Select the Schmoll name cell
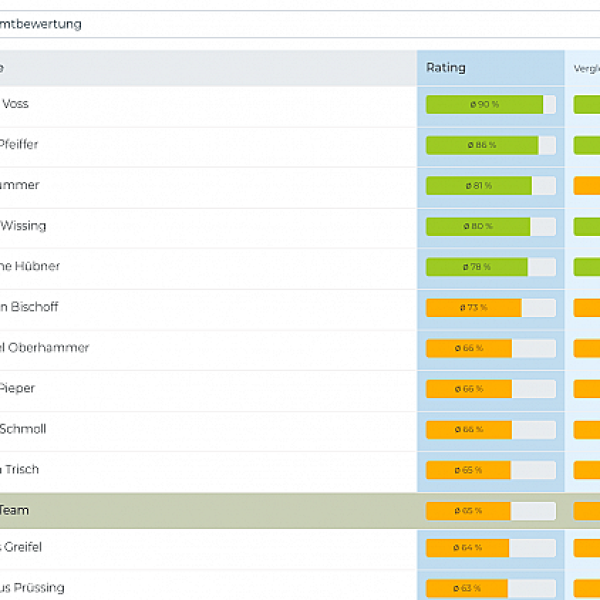Screen dimensions: 600x600 [208, 431]
